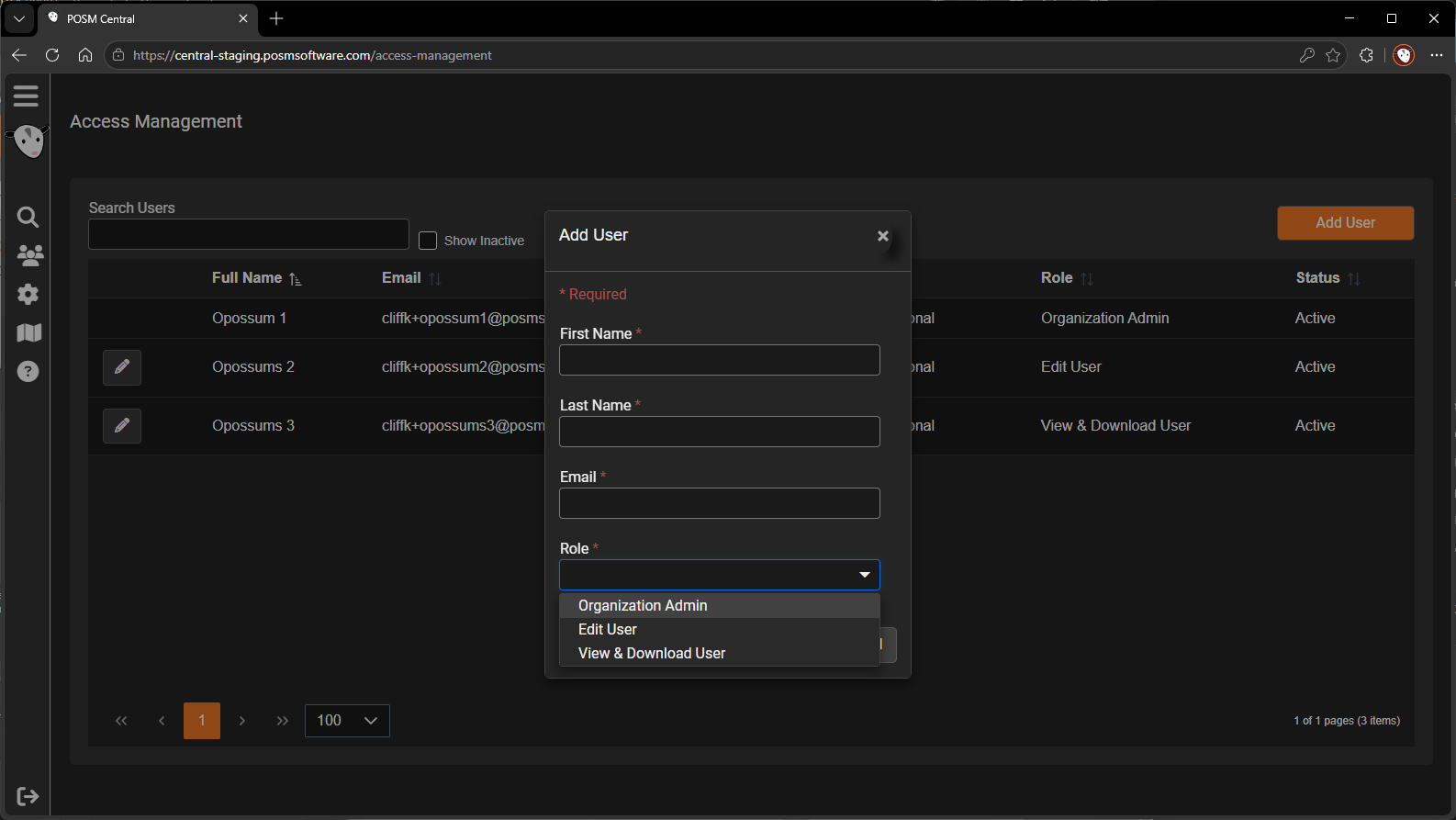
Task: Select View & Download User role option
Action: click(x=720, y=654)
